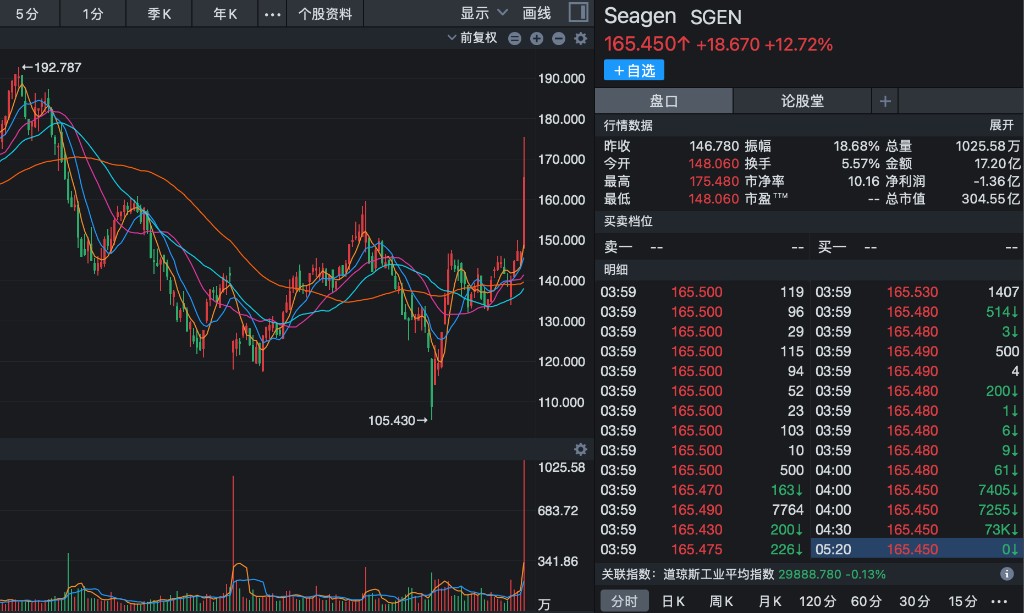The height and width of the screenshot is (613, 1024).
Task: Switch chart to 分时 intraday view
Action: (x=624, y=601)
